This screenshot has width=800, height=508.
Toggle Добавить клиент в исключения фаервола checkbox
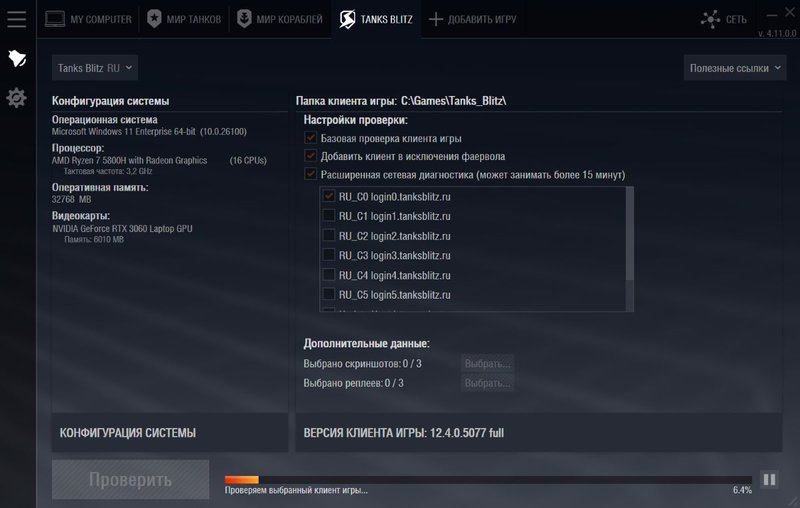(311, 156)
